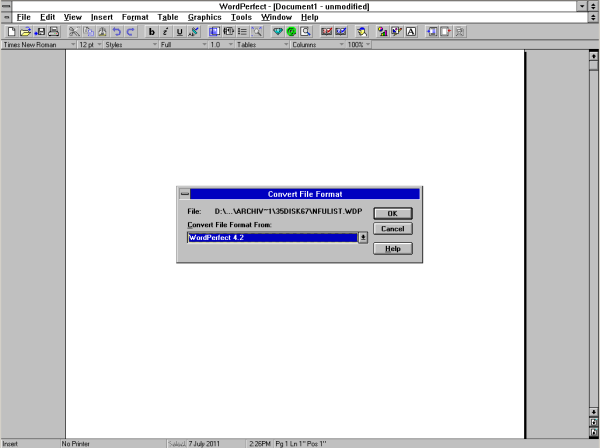
Task: Open the Insert menu
Action: click(x=102, y=17)
